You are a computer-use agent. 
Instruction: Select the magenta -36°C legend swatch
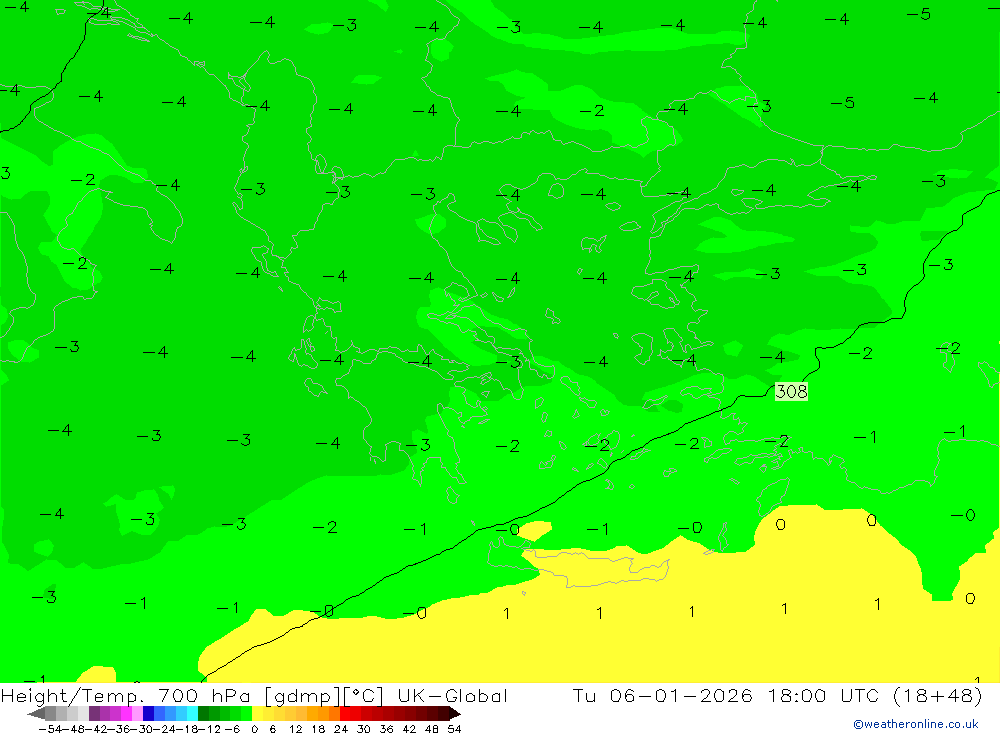point(126,713)
